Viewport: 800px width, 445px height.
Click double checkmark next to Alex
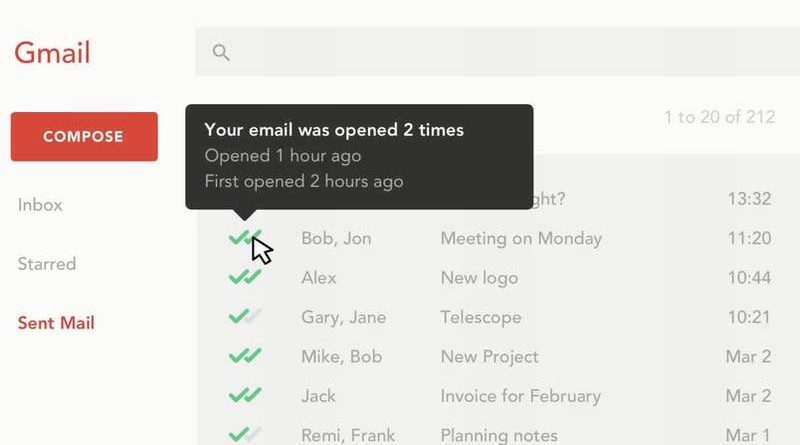click(x=245, y=277)
